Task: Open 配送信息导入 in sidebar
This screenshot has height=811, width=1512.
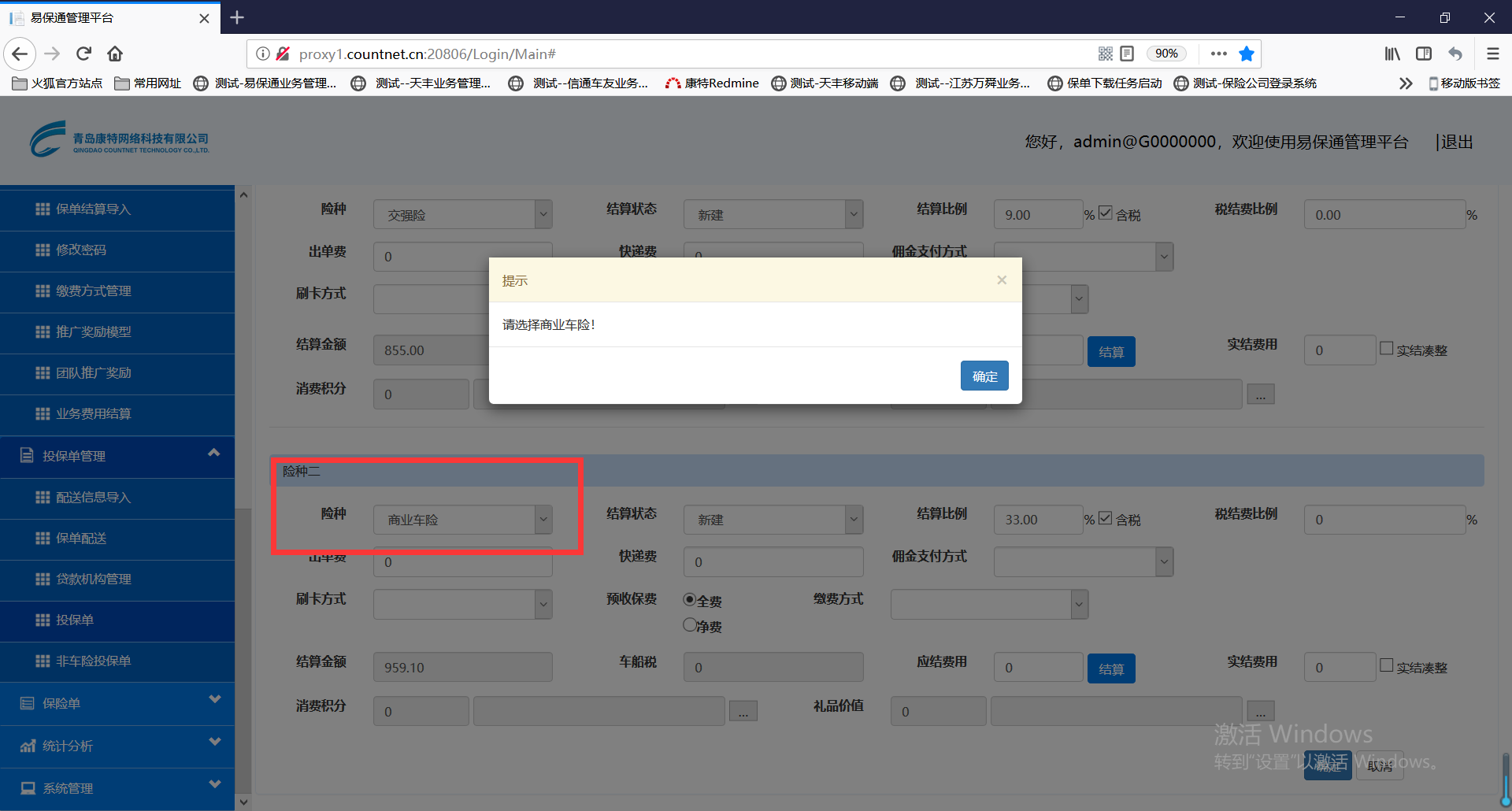Action: click(x=117, y=498)
